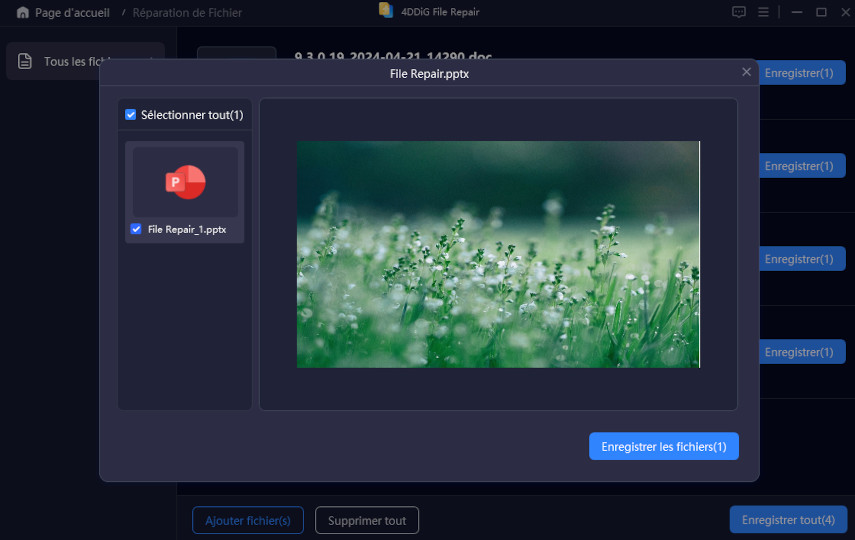Select Tous les fichiers sidebar tab
Viewport: 855px width, 540px height.
pyautogui.click(x=85, y=61)
